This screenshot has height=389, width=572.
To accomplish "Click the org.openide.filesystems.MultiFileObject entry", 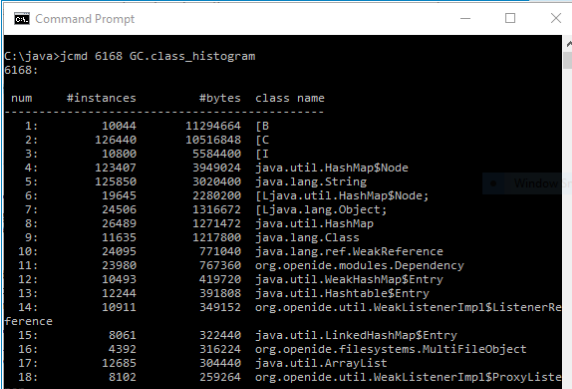I will tap(391, 350).
